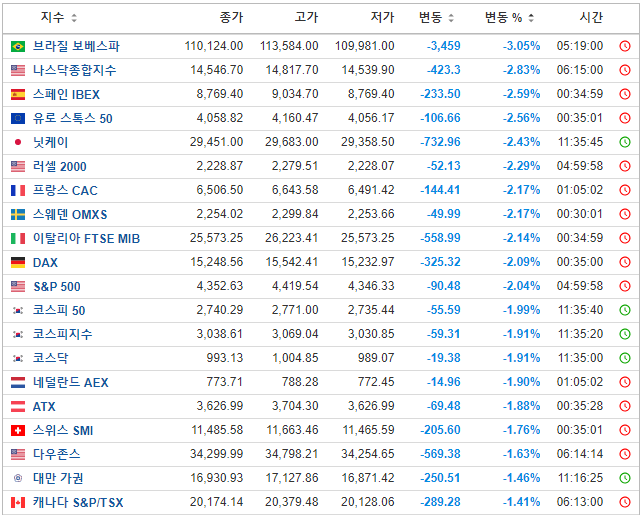Select the -1.63% change percentage cell
Image resolution: width=642 pixels, height=515 pixels.
[x=522, y=454]
